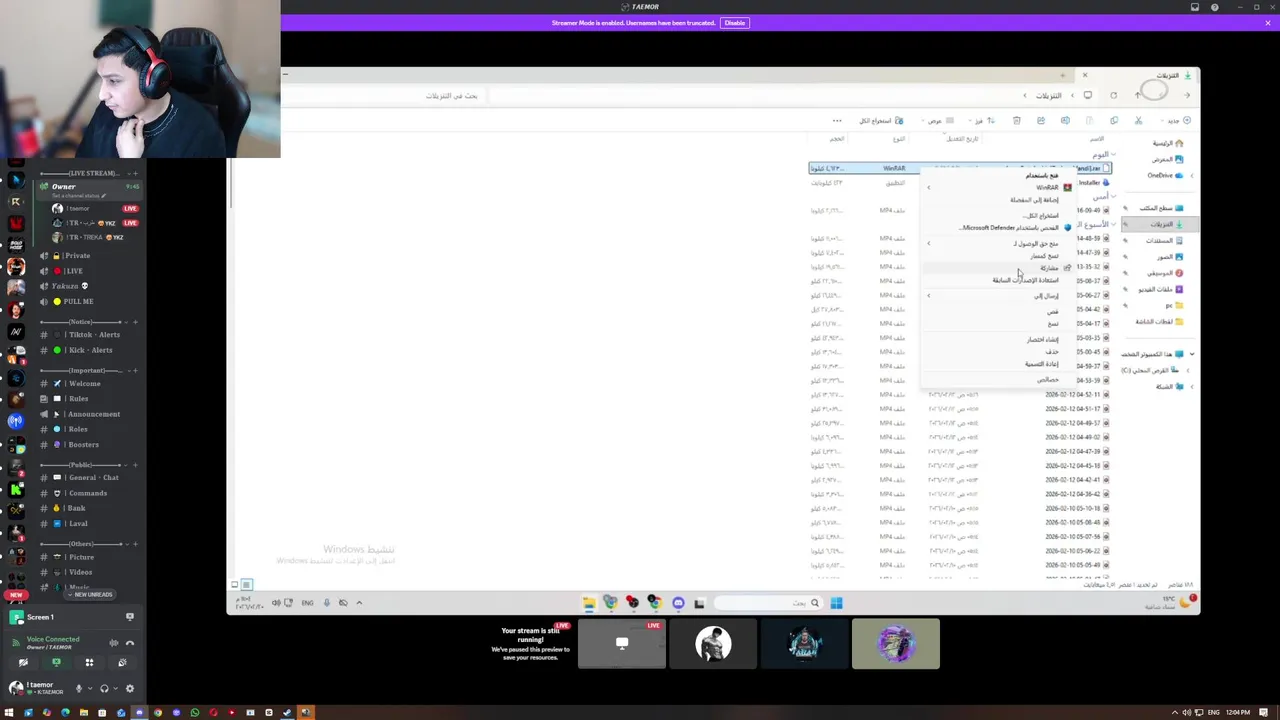Toggle screen share button in voice panel

[56, 662]
